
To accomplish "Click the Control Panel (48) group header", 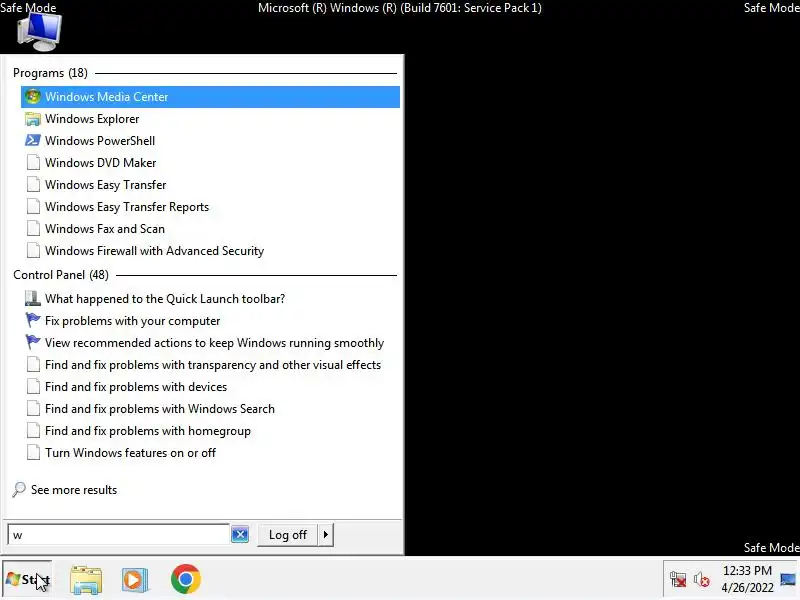I will click(x=61, y=275).
